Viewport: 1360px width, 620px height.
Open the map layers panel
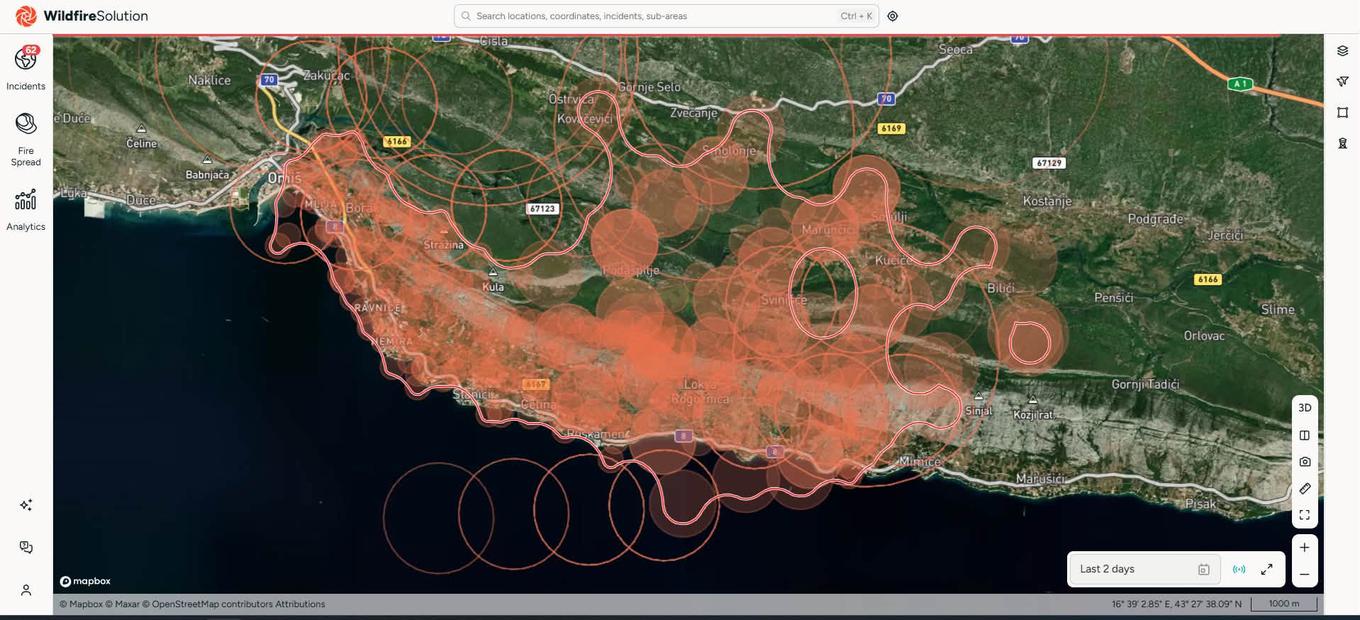(1343, 51)
